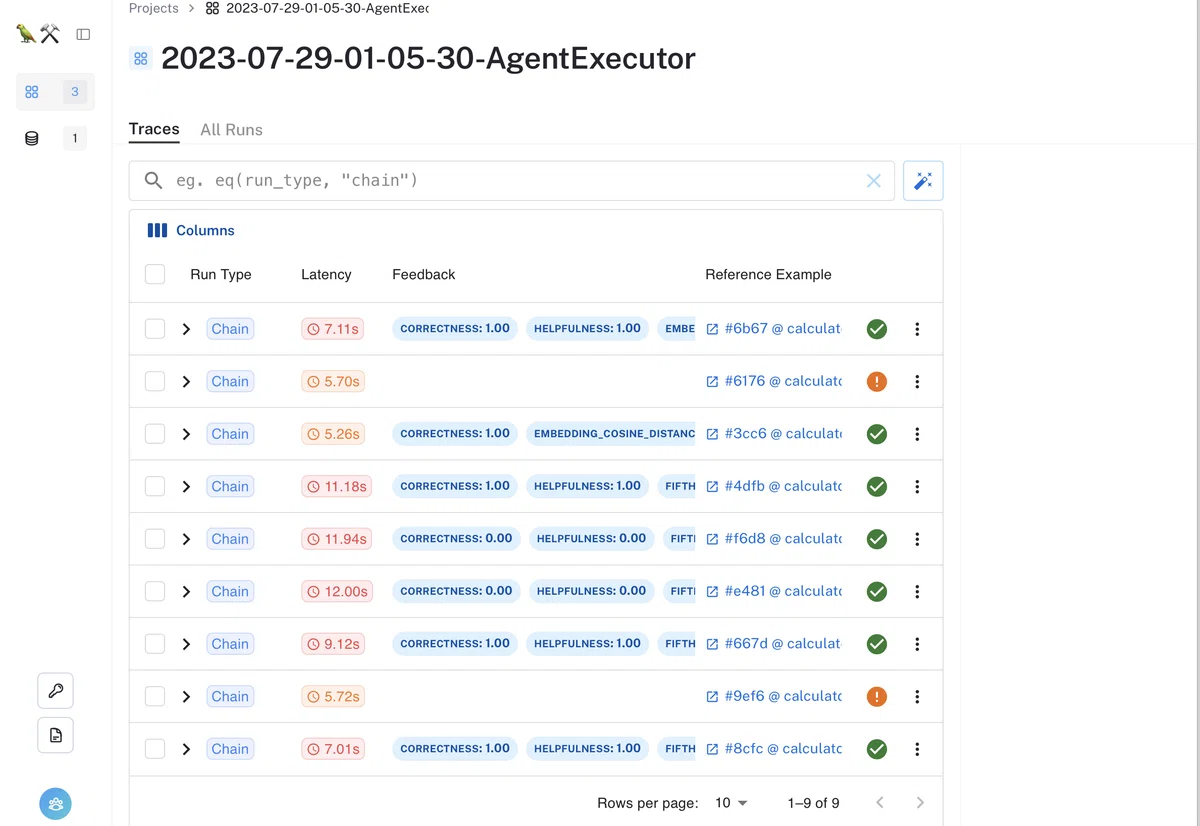Toggle the select-all header checkbox

pos(155,274)
